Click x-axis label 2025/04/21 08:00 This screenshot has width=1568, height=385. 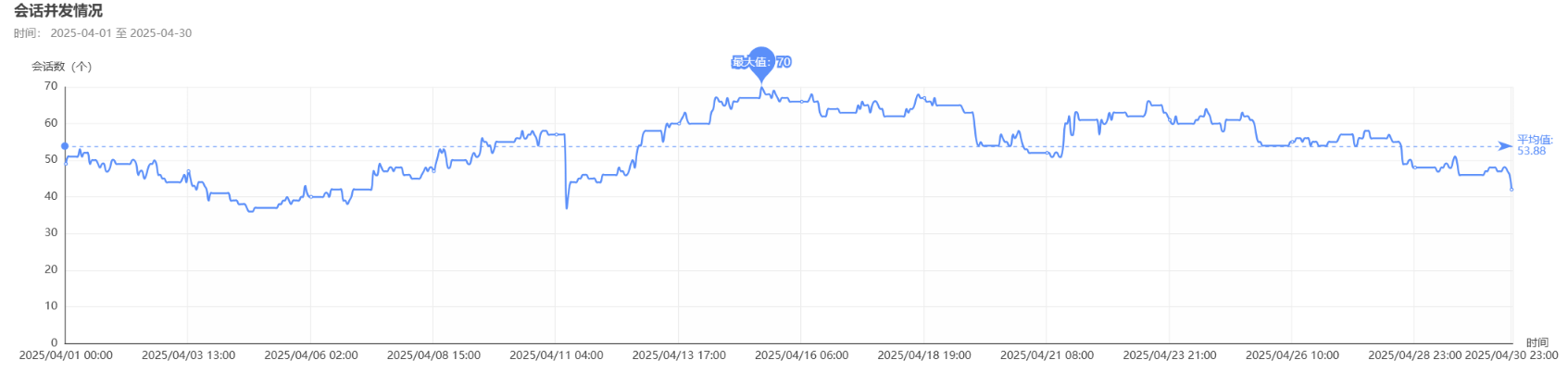1047,355
